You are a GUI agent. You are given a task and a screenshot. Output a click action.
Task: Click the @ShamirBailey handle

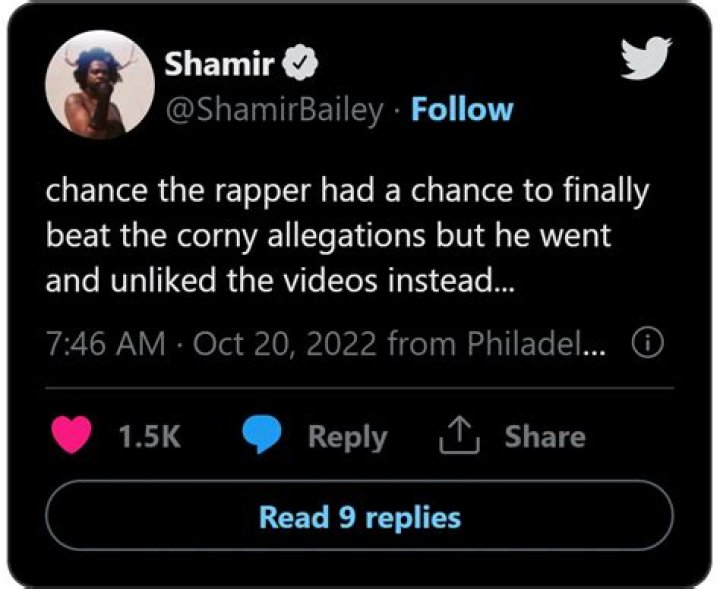click(273, 109)
